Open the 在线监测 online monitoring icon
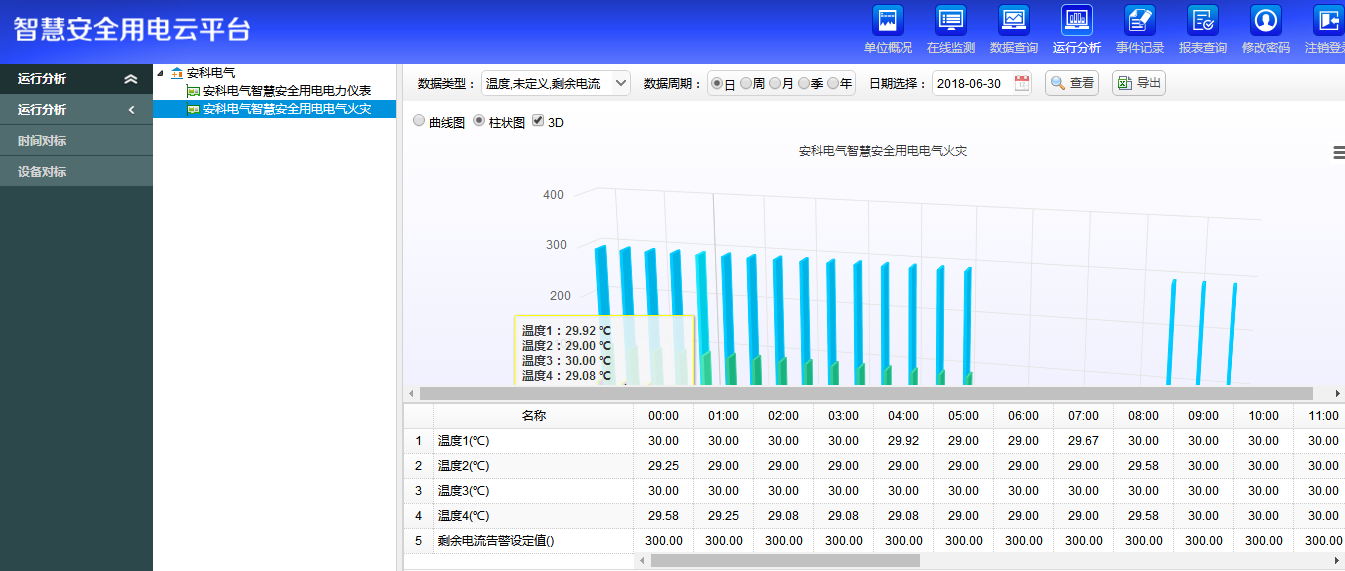 [x=951, y=20]
